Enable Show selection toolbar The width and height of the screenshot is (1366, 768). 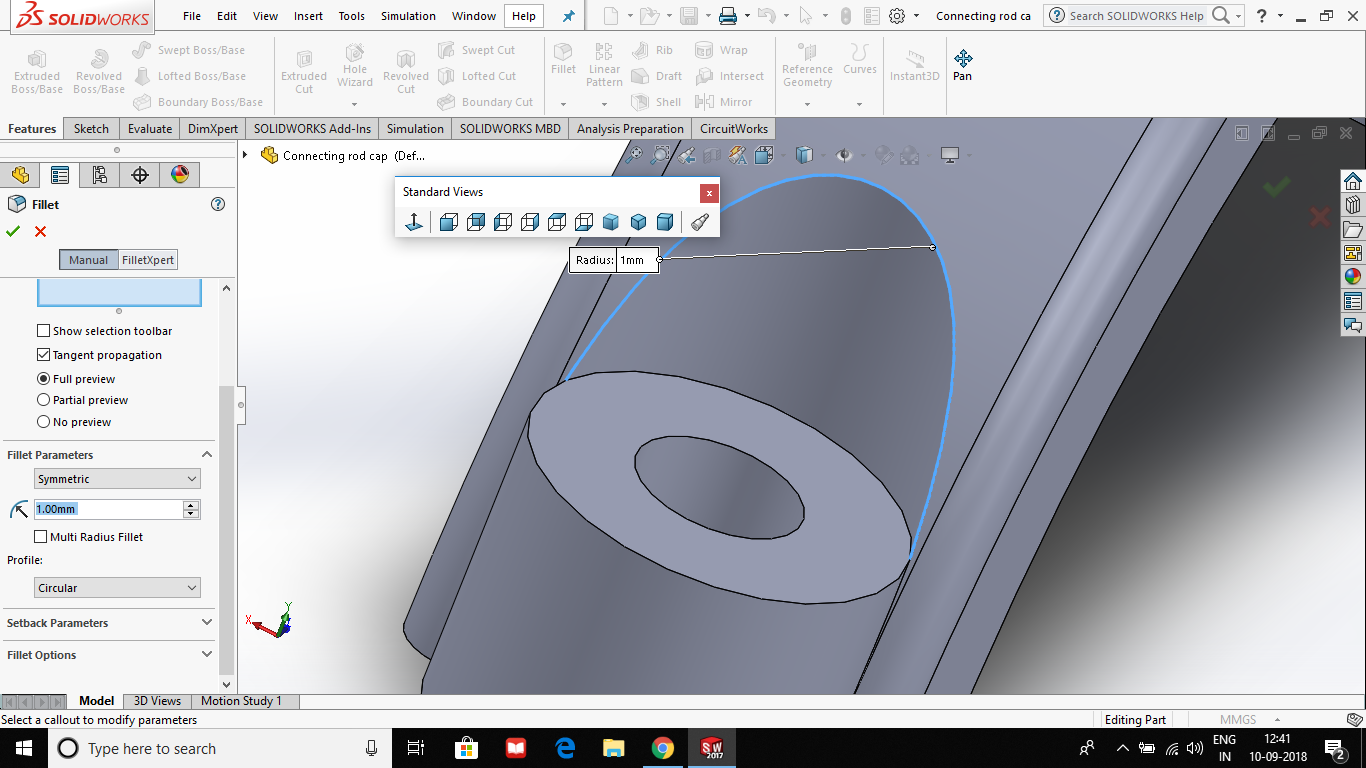pyautogui.click(x=43, y=330)
